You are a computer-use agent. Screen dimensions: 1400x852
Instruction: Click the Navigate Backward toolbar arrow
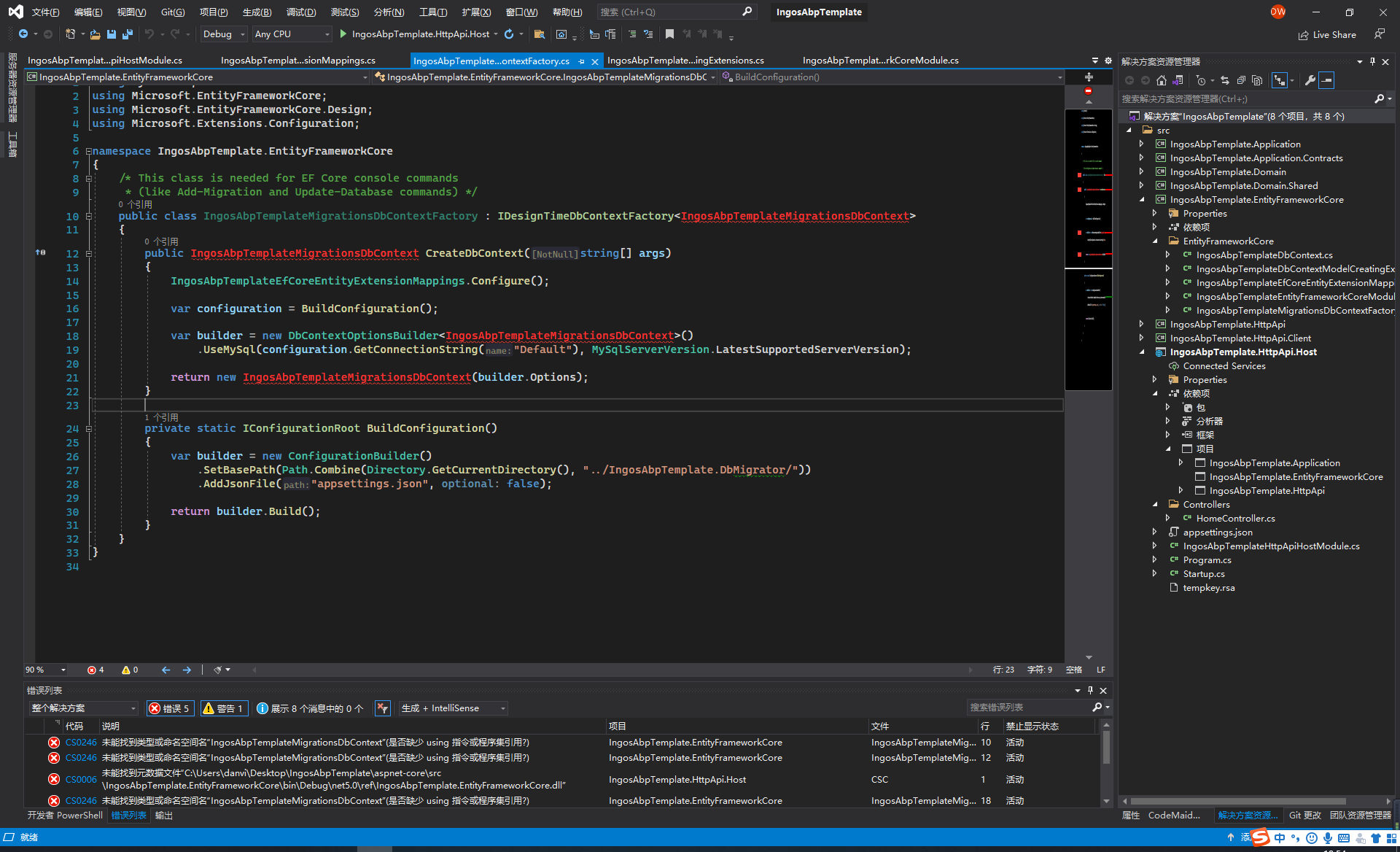[23, 34]
